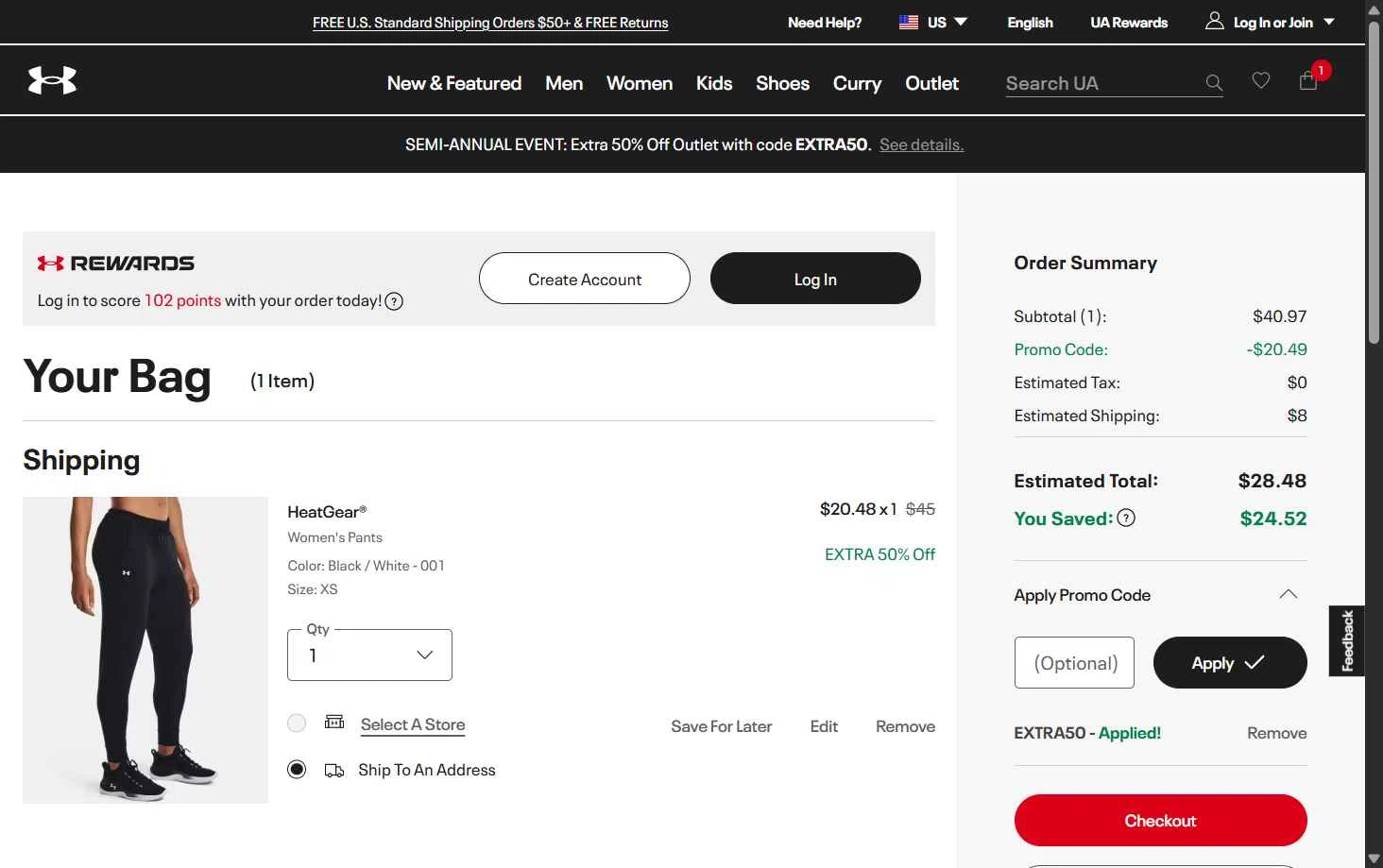Open the Outlet menu

(x=931, y=83)
